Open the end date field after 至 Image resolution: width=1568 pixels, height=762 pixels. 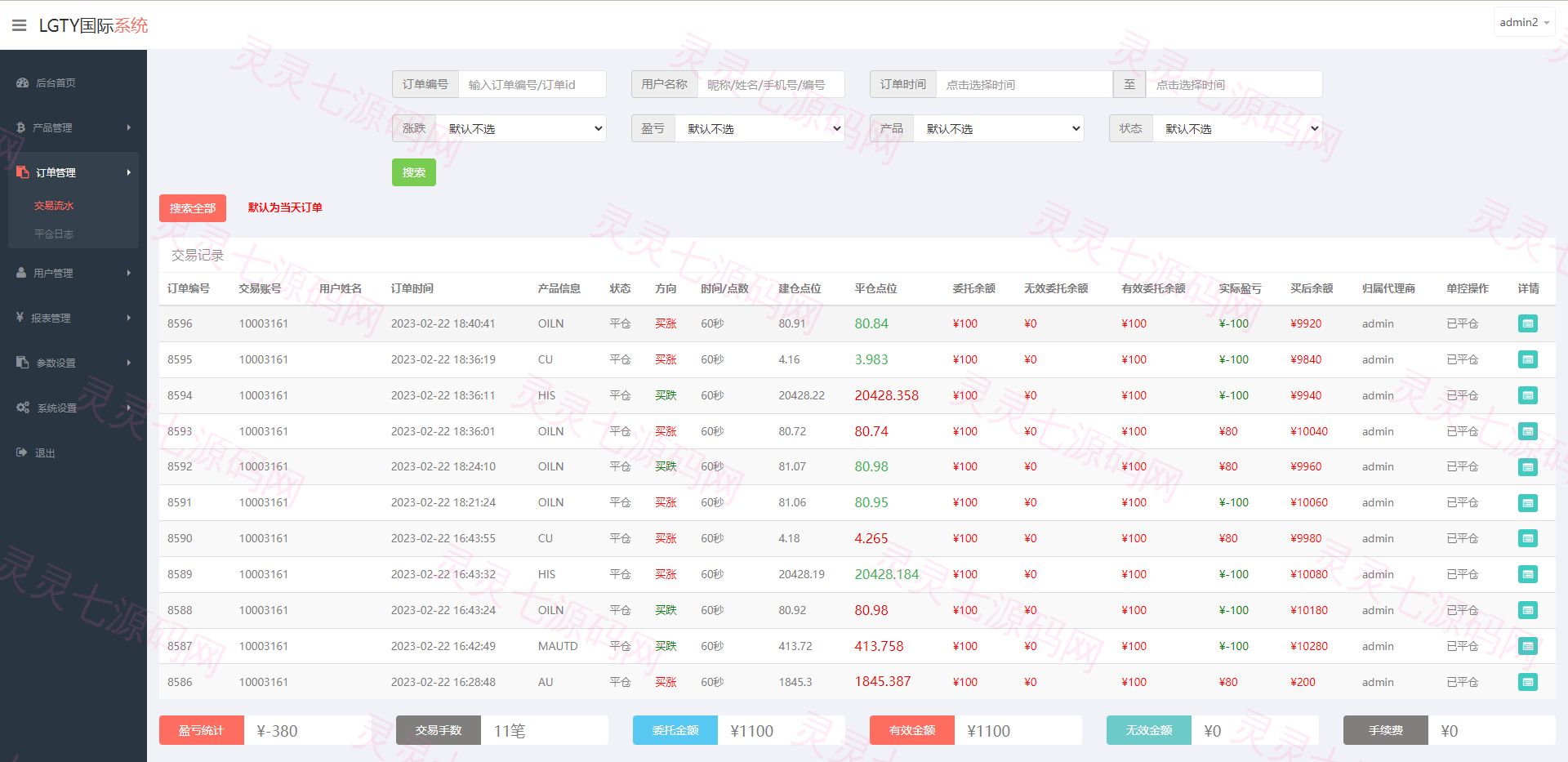[x=1234, y=84]
